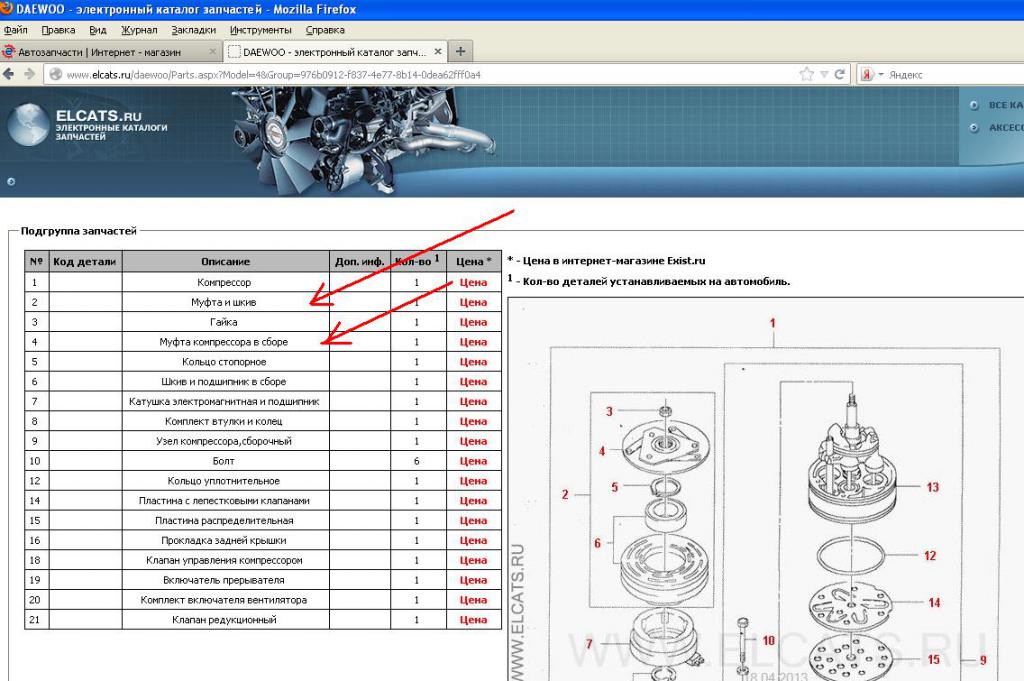1024x681 pixels.
Task: Click the browser Back arrow button
Action: 9,74
